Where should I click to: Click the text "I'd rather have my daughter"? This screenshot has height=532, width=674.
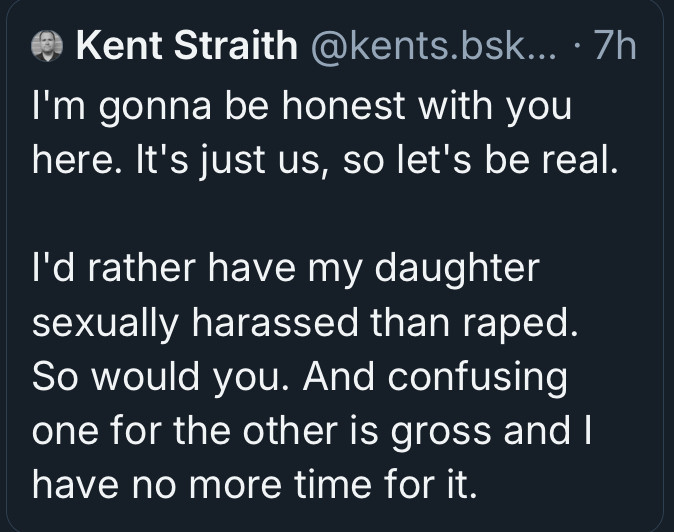pyautogui.click(x=286, y=269)
